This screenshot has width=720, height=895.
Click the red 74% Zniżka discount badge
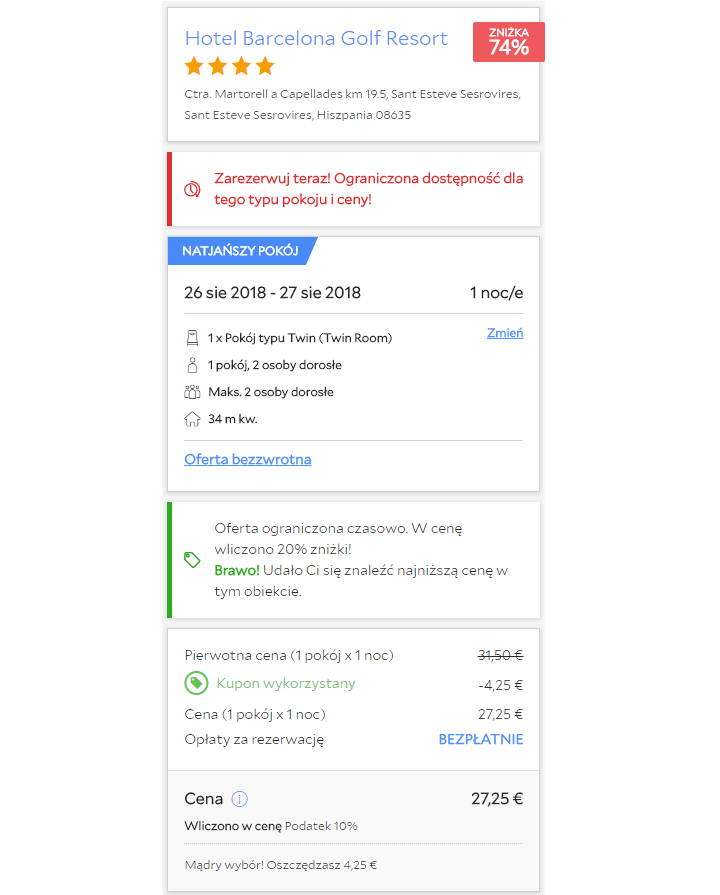coord(509,42)
